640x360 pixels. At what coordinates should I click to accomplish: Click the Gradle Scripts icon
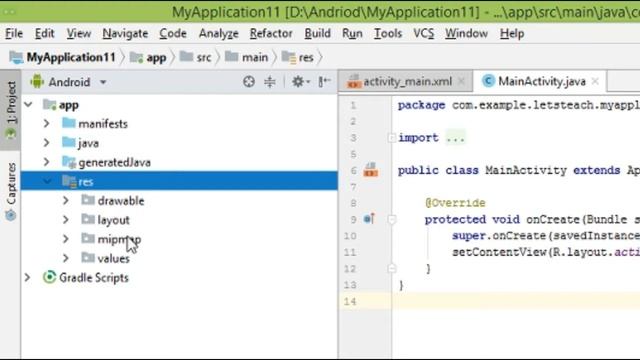[49, 278]
